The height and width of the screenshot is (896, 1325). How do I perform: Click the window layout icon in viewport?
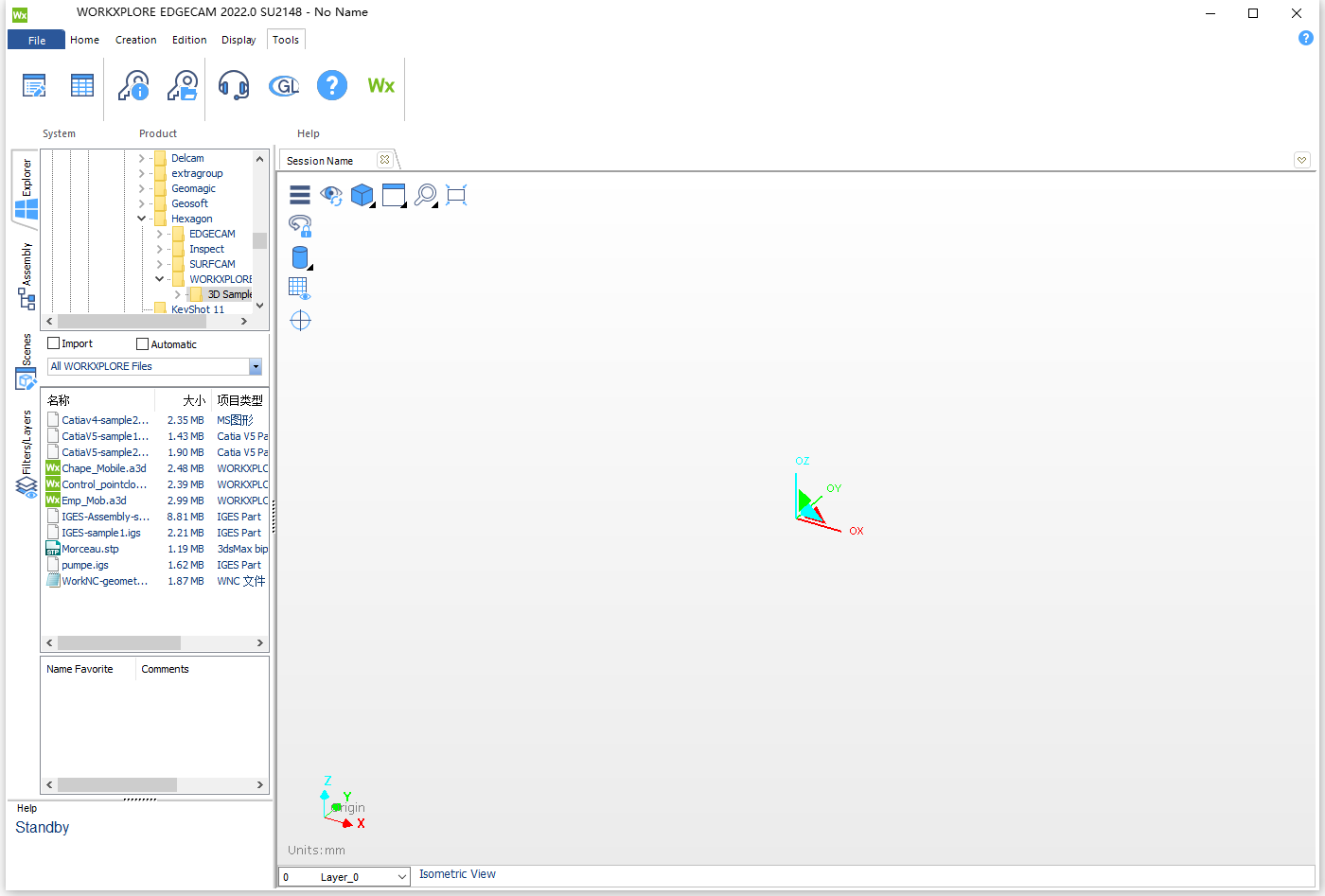point(394,196)
